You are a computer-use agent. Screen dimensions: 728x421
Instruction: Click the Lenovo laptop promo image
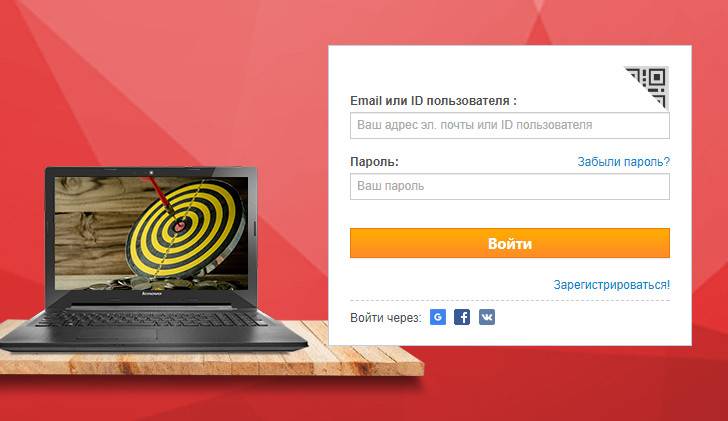point(153,258)
